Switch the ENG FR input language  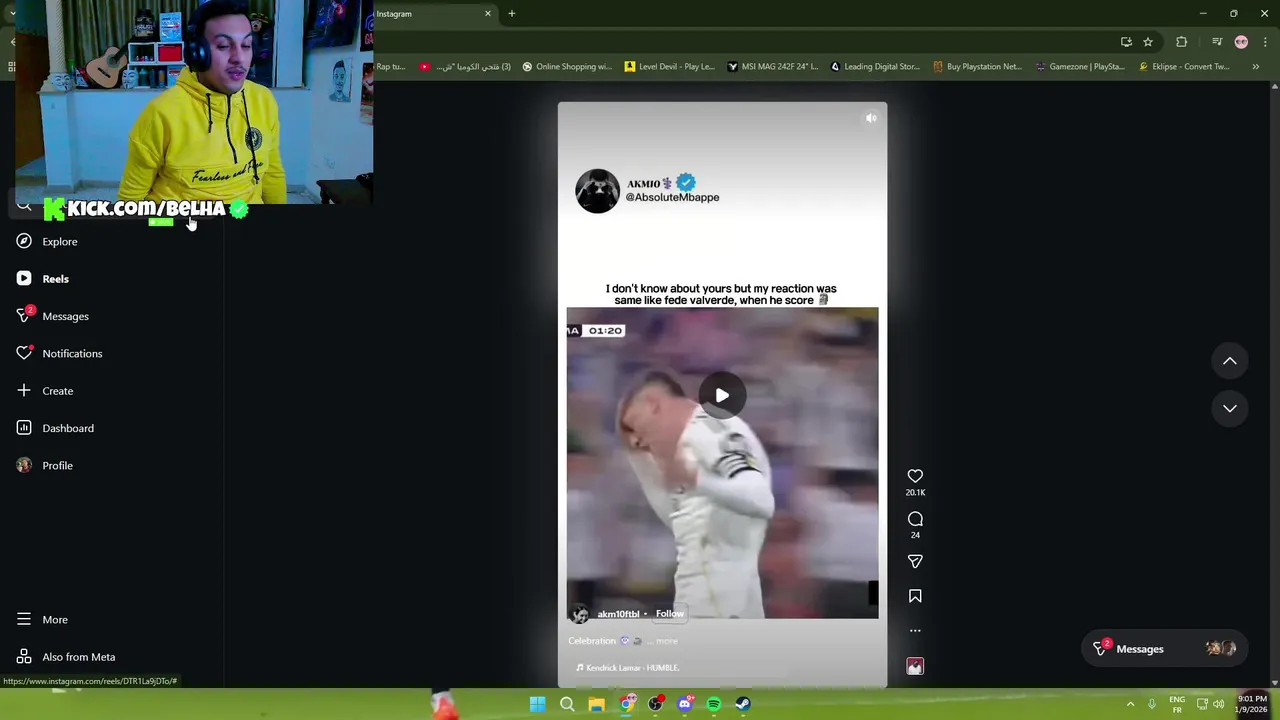pos(1177,704)
